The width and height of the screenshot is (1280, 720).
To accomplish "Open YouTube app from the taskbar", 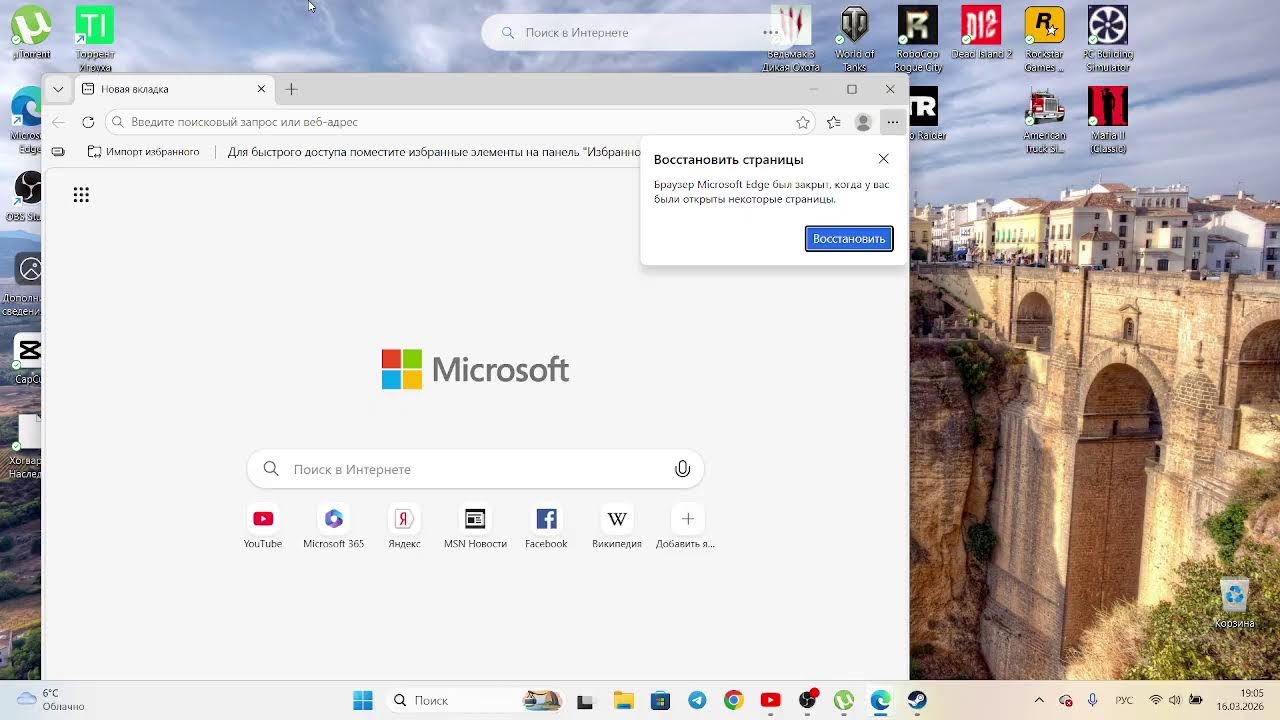I will [770, 701].
